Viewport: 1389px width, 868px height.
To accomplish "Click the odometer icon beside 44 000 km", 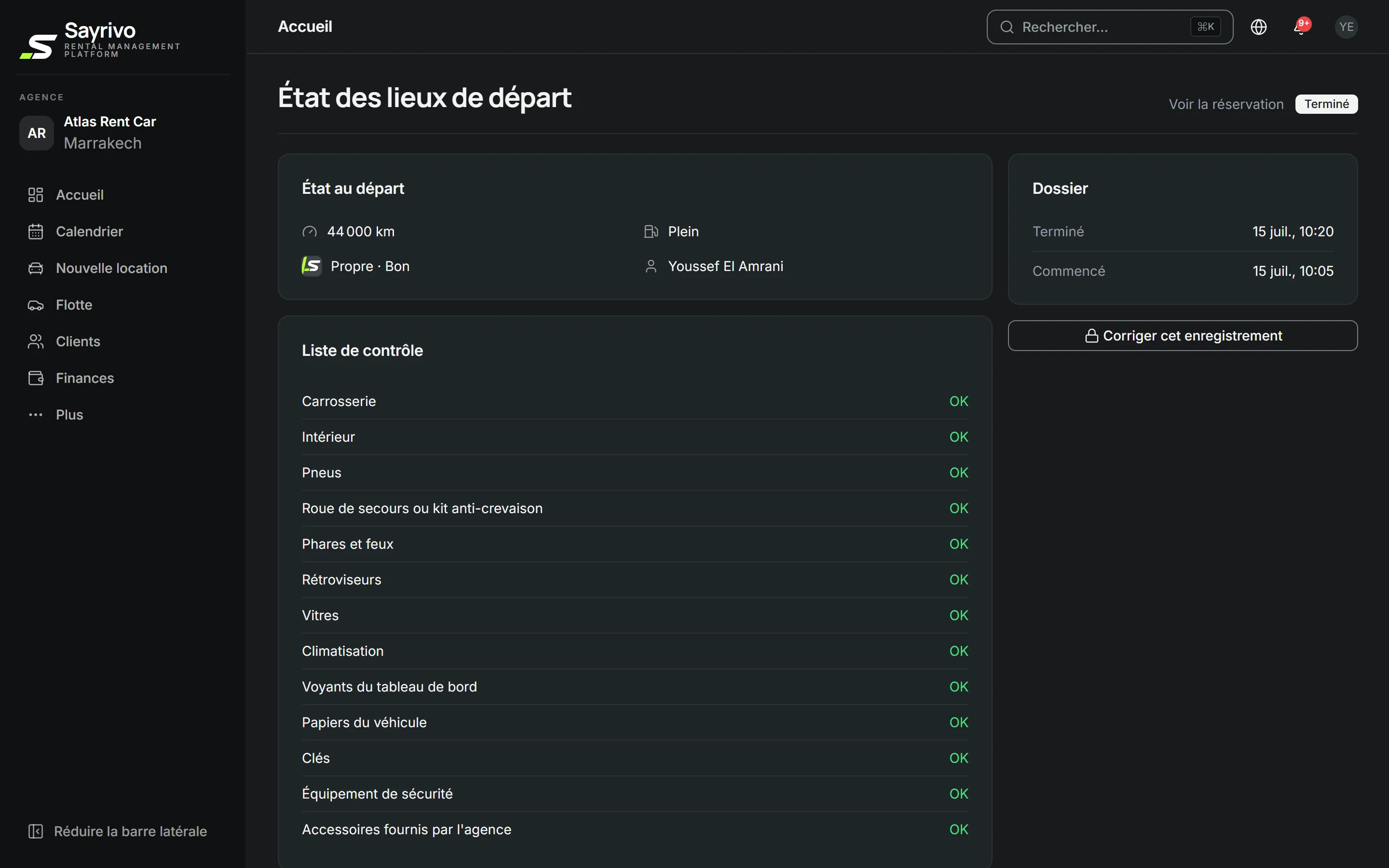I will [309, 231].
